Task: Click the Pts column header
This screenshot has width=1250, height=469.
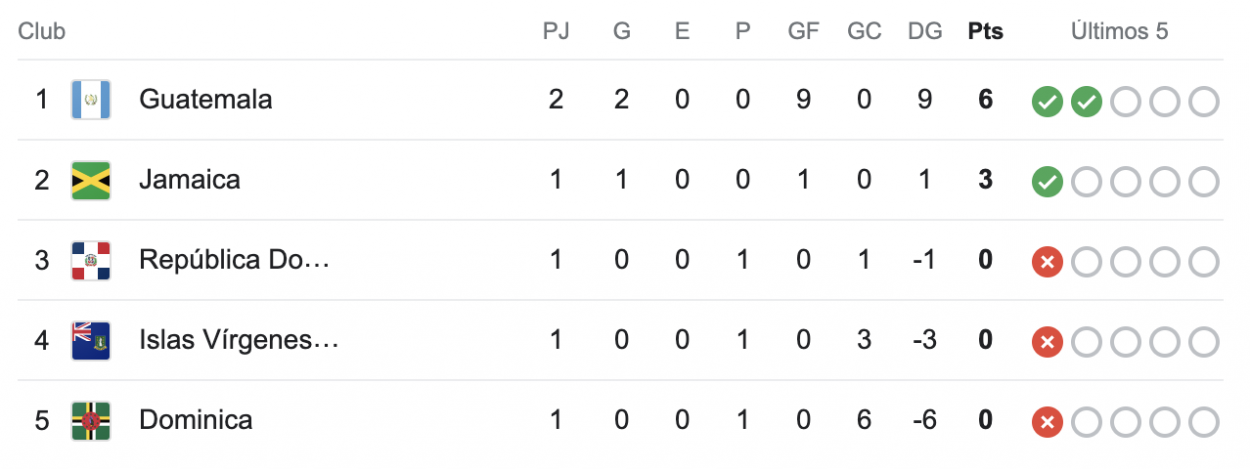Action: 985,31
